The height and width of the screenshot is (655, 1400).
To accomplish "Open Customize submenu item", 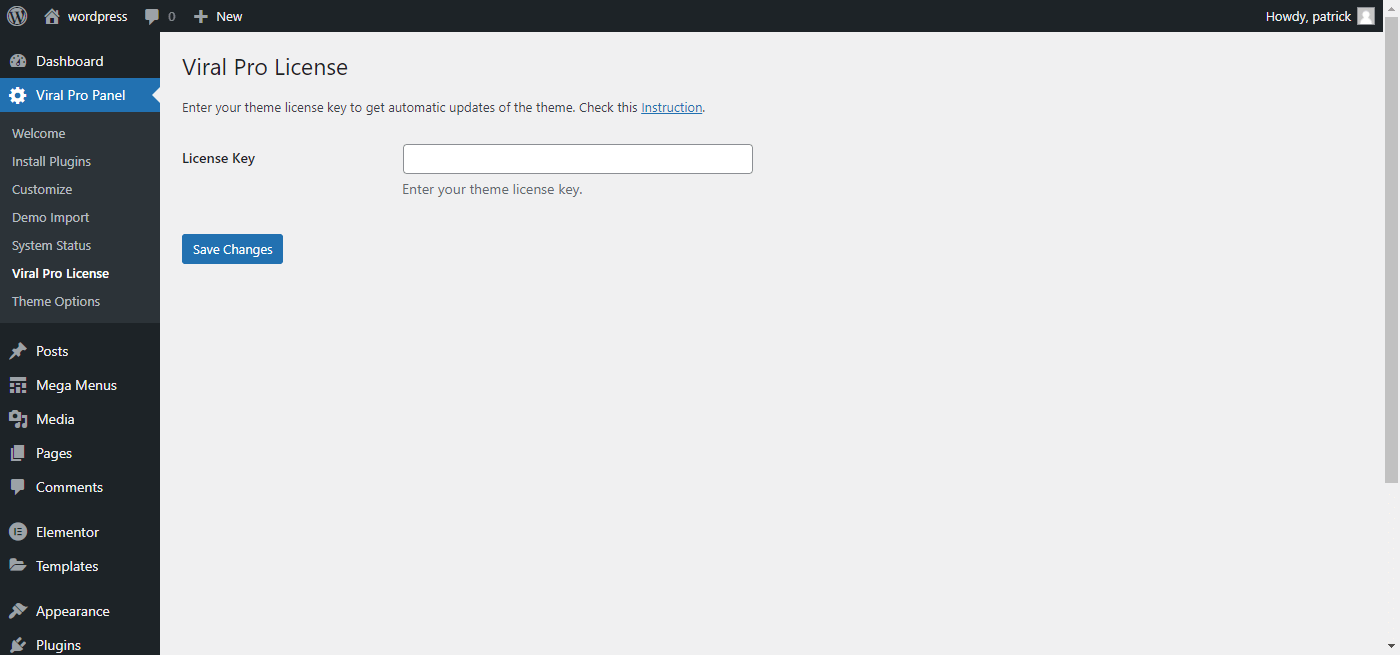I will click(x=42, y=189).
